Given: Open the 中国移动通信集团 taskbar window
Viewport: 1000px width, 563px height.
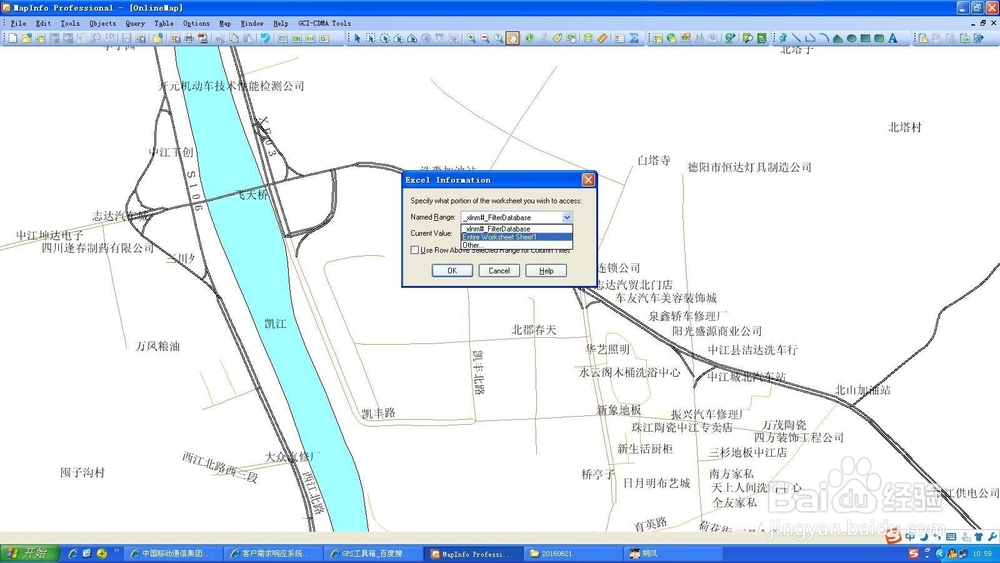Looking at the screenshot, I should tap(172, 553).
